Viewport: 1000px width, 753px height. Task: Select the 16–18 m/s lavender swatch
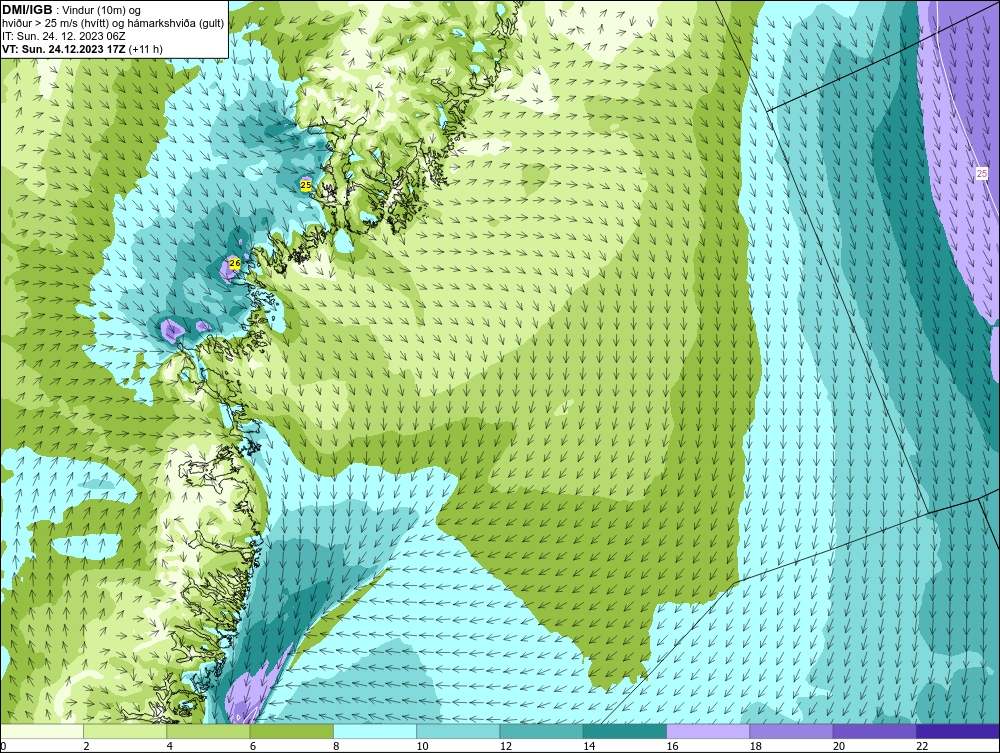click(708, 731)
